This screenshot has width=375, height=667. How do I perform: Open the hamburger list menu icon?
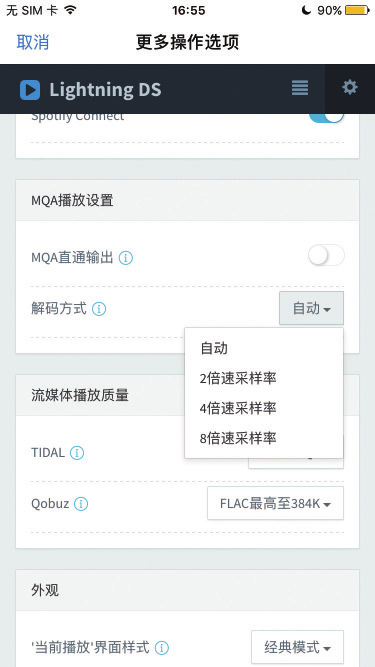(300, 88)
